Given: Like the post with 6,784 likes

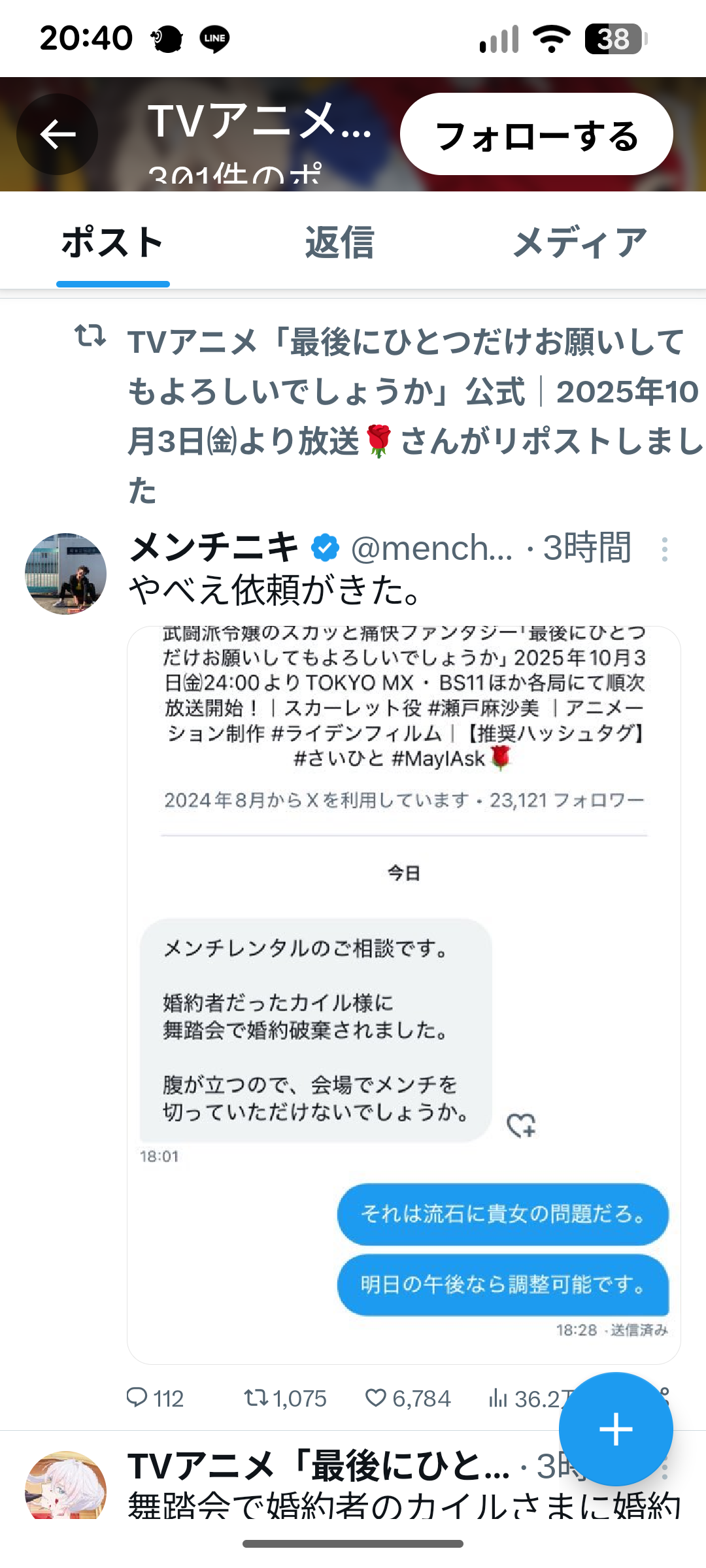Looking at the screenshot, I should [376, 1397].
